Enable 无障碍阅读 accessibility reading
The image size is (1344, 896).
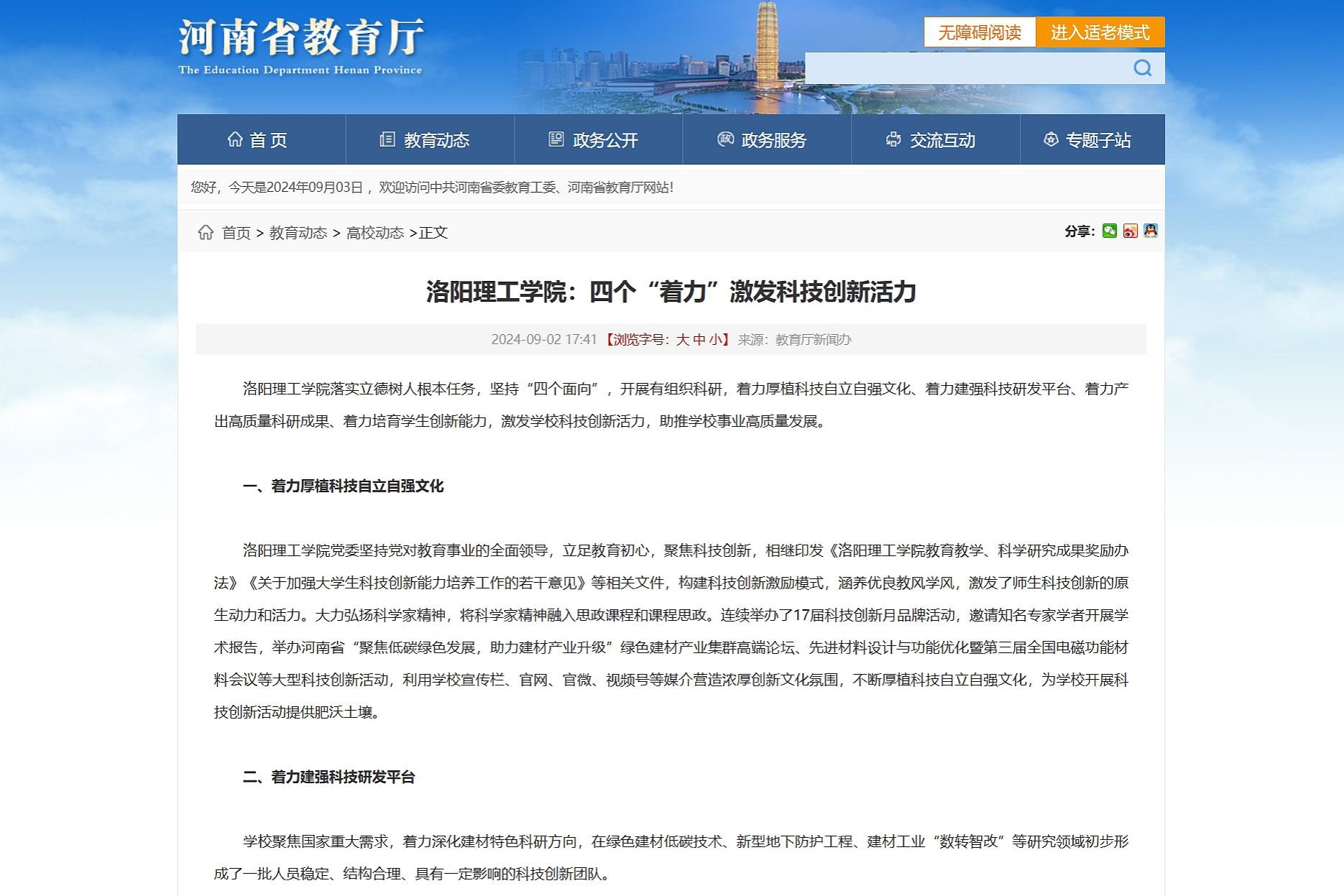point(979,32)
